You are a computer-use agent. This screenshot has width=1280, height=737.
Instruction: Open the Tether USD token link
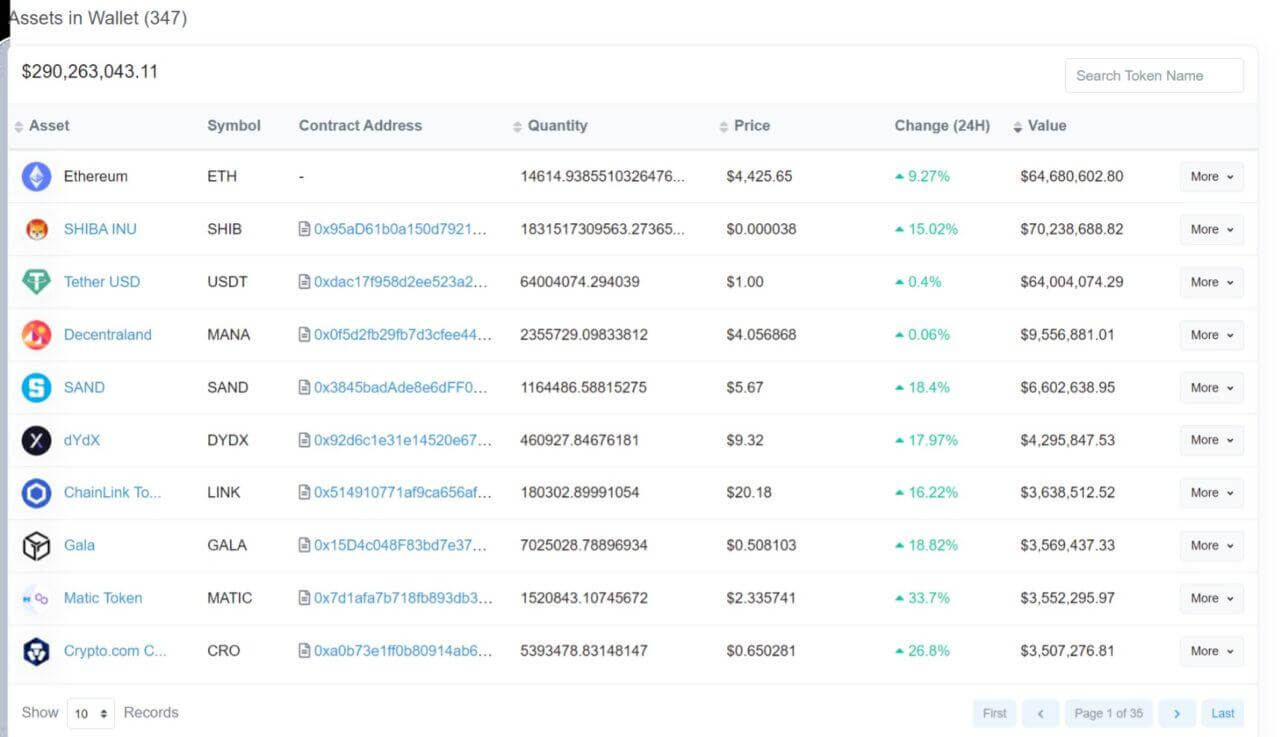102,282
